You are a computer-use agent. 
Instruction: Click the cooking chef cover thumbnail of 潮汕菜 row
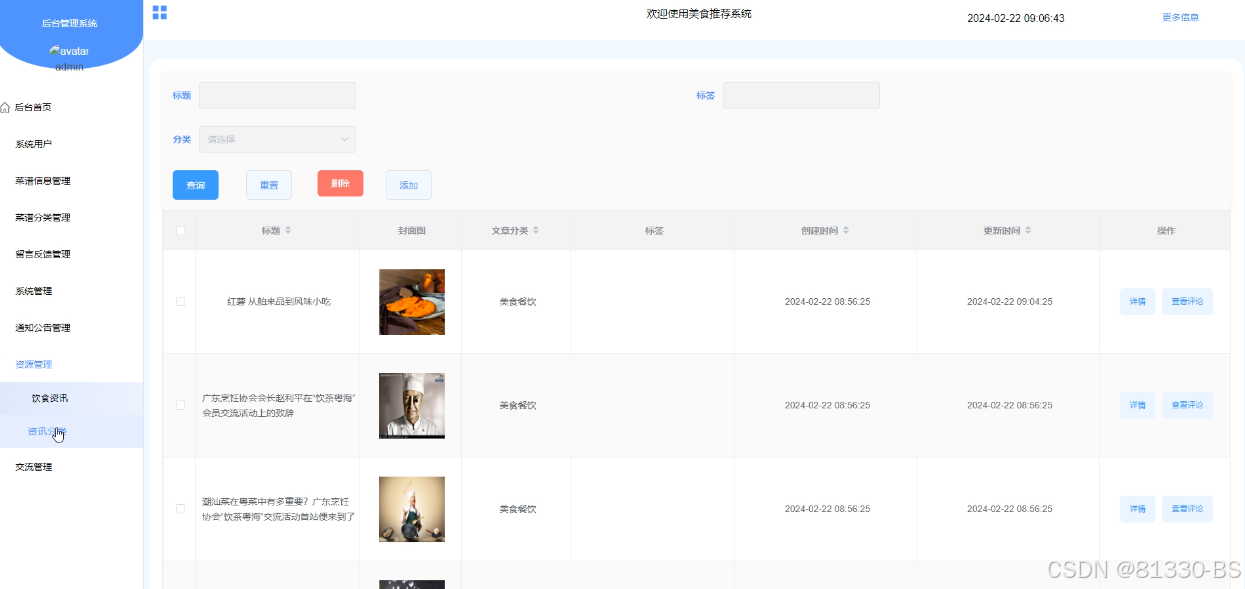click(x=412, y=509)
